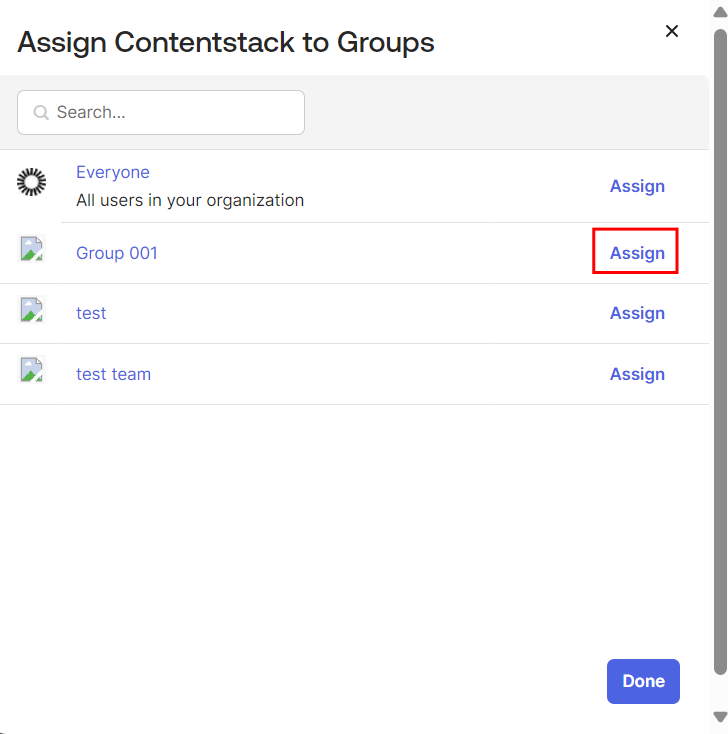Screen dimensions: 728x734
Task: Click the Done button
Action: [x=643, y=682]
